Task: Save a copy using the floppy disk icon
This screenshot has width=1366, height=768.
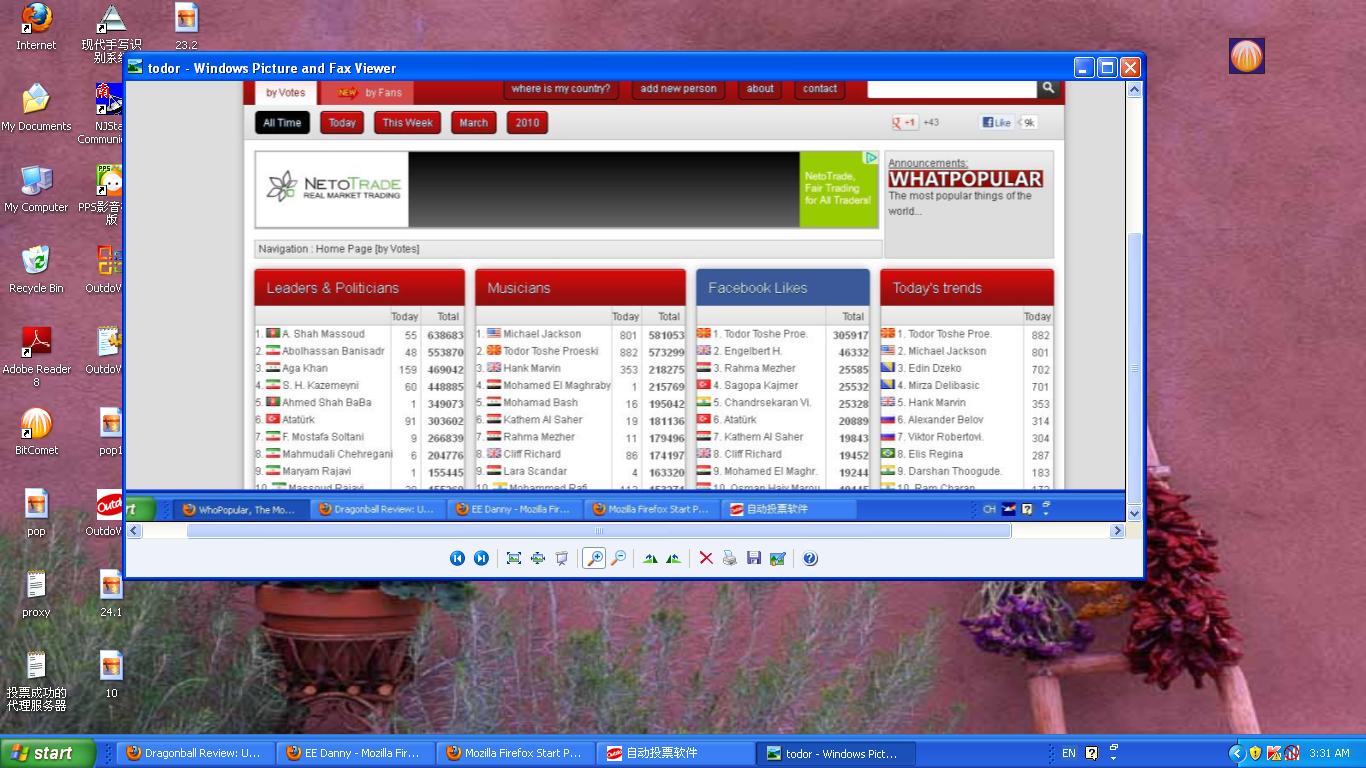Action: coord(754,558)
